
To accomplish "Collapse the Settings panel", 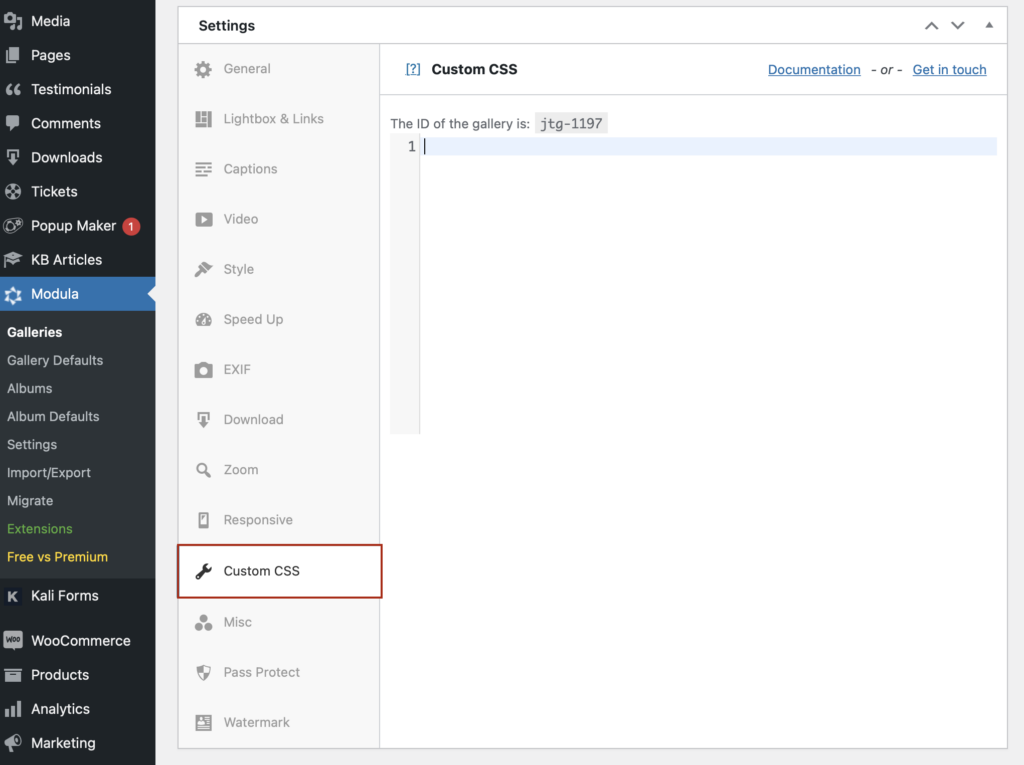I will [988, 24].
